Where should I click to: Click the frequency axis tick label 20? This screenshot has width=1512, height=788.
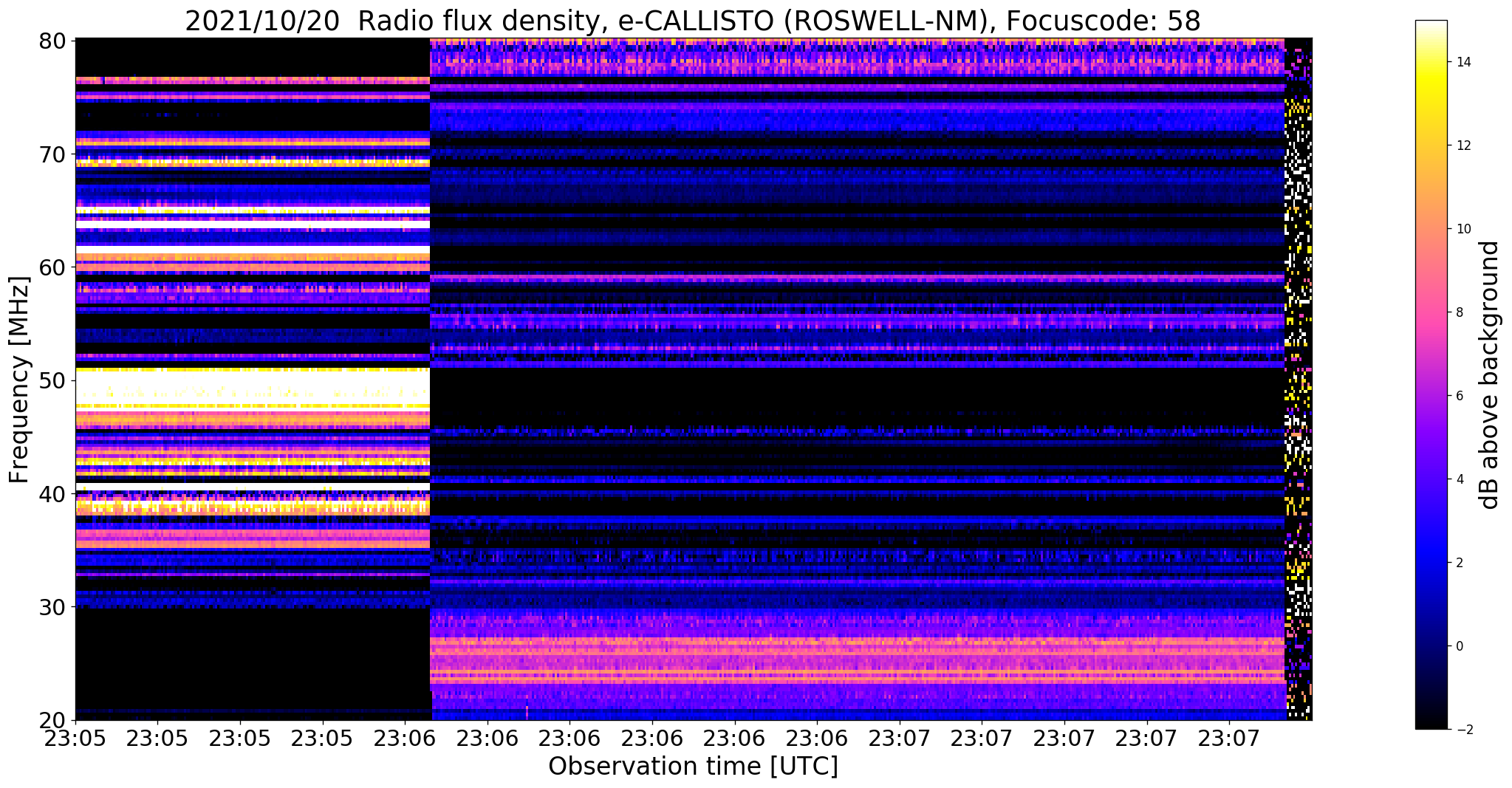tap(52, 720)
